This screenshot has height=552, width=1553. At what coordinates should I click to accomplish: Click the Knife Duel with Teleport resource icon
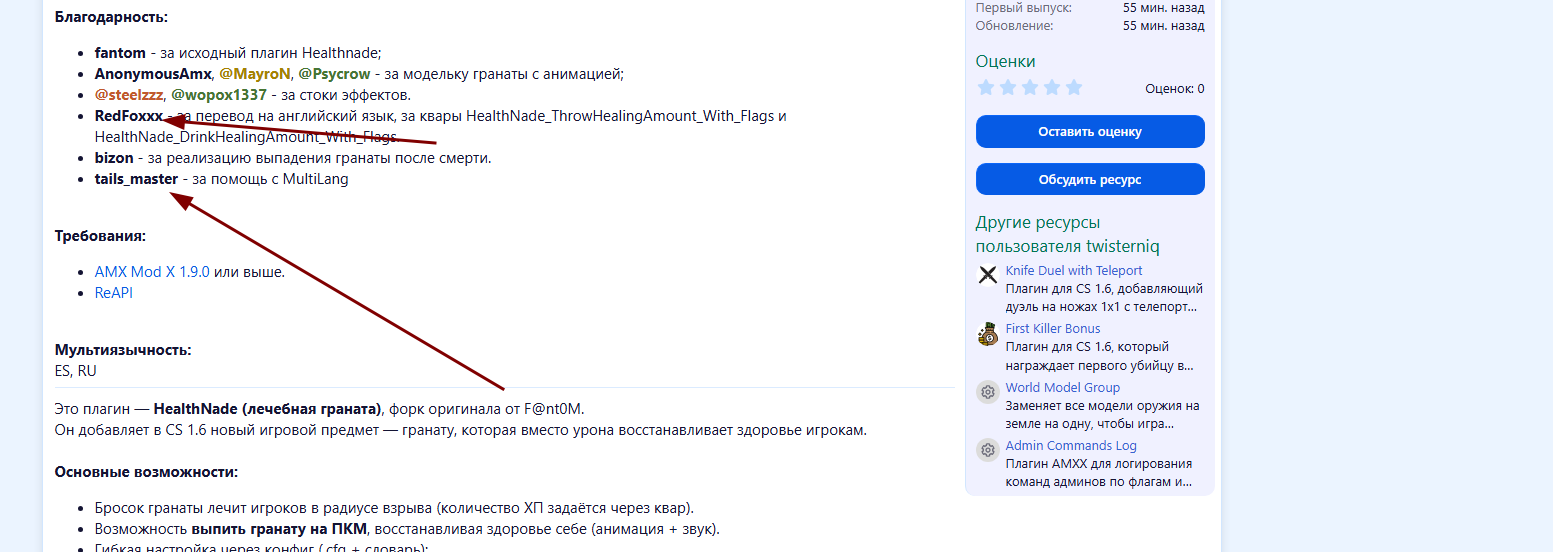pyautogui.click(x=988, y=275)
